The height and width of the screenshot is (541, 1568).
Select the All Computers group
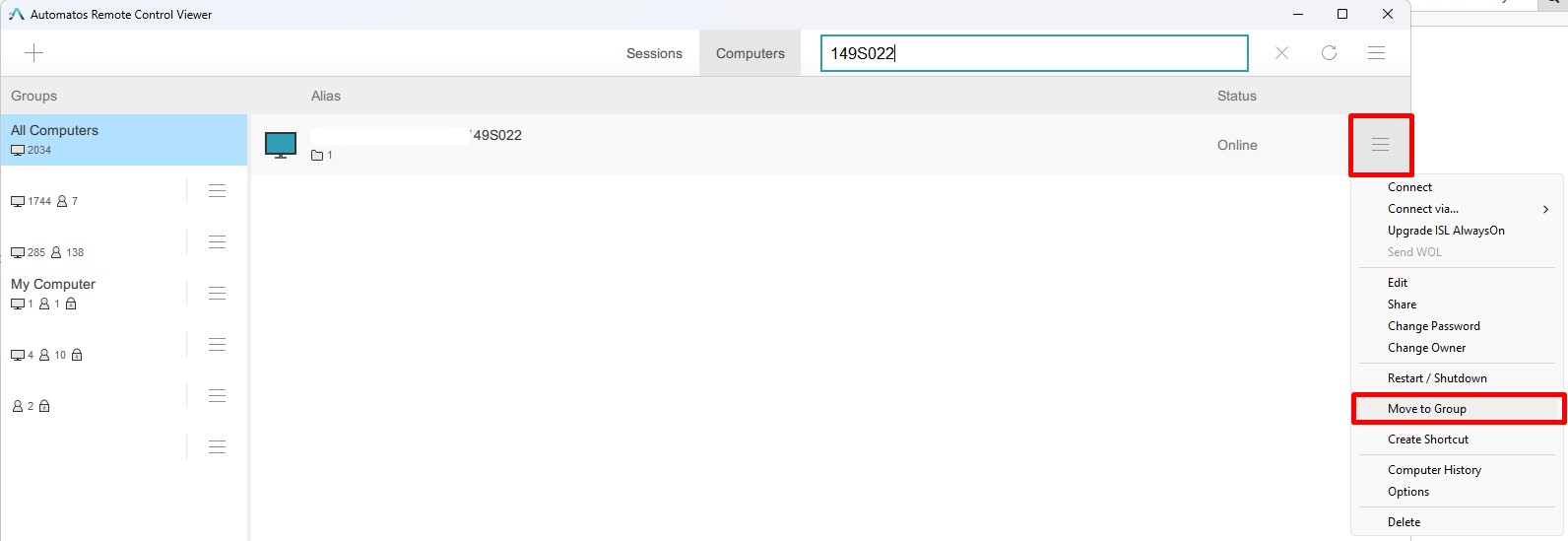tap(123, 139)
